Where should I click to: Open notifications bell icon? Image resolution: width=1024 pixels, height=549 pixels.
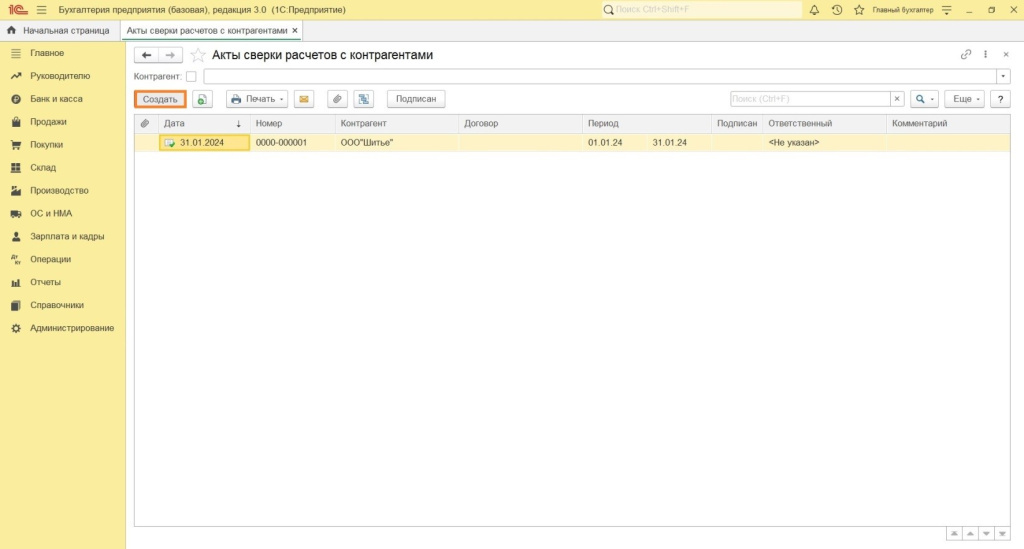pos(814,10)
